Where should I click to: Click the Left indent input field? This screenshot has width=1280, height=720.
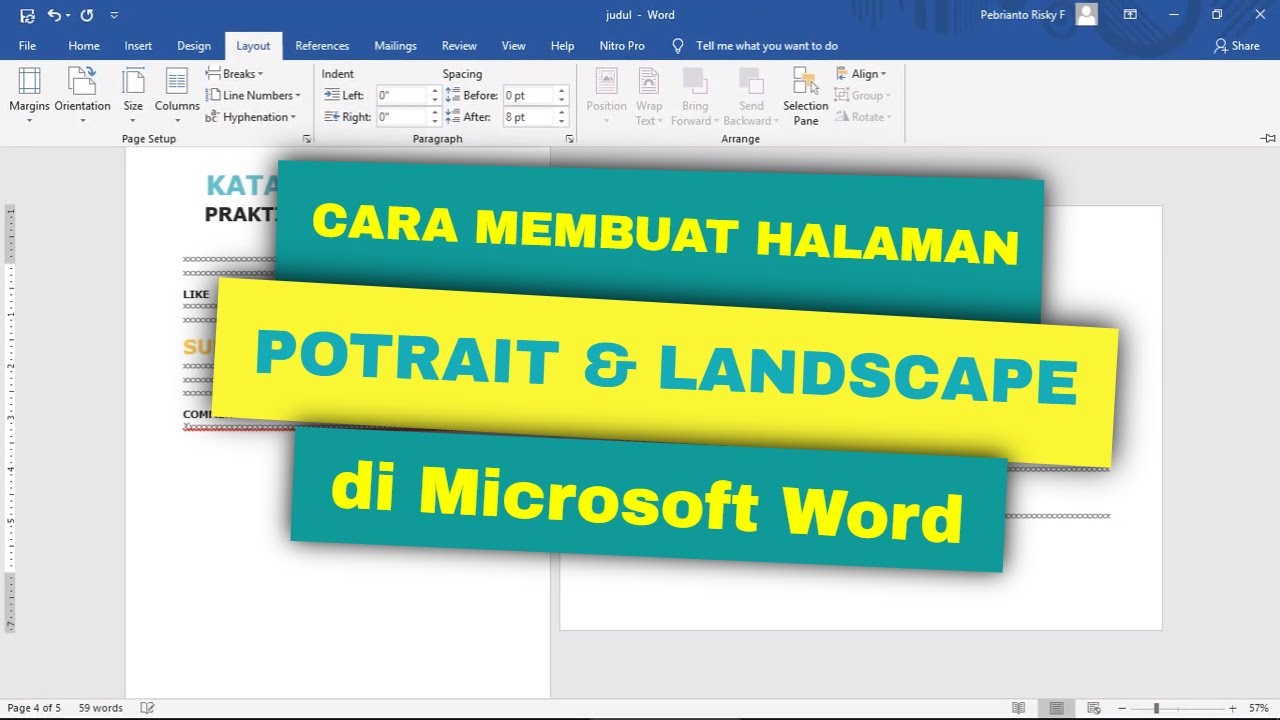(402, 96)
